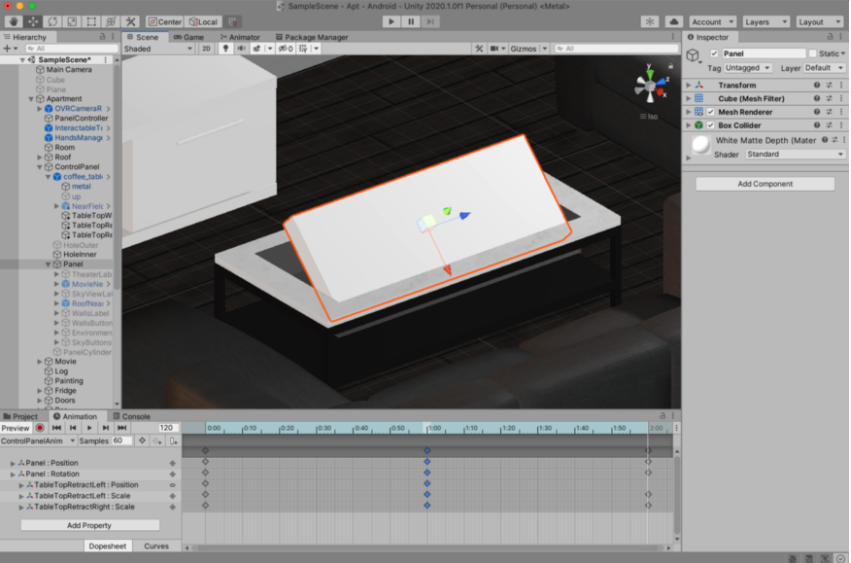851x563 pixels.
Task: Uncheck the Box Collider component
Action: click(711, 125)
